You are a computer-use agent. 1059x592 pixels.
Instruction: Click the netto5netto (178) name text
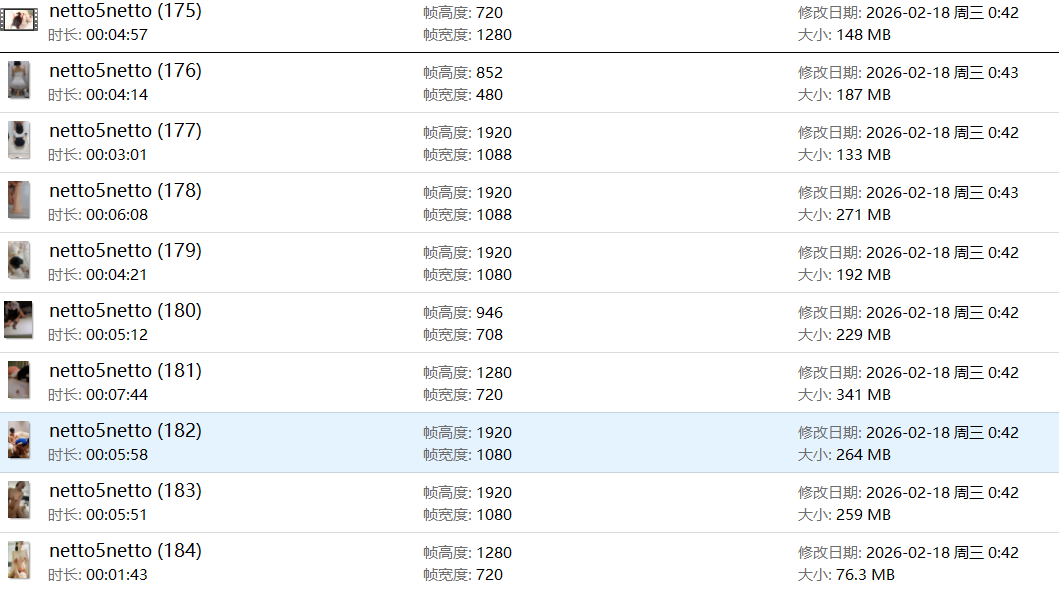point(125,191)
